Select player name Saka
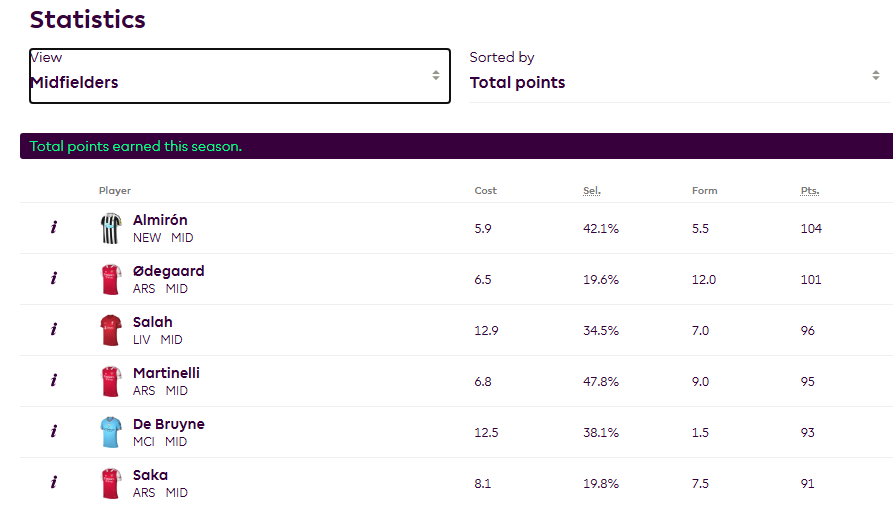Image resolution: width=893 pixels, height=508 pixels. [150, 475]
